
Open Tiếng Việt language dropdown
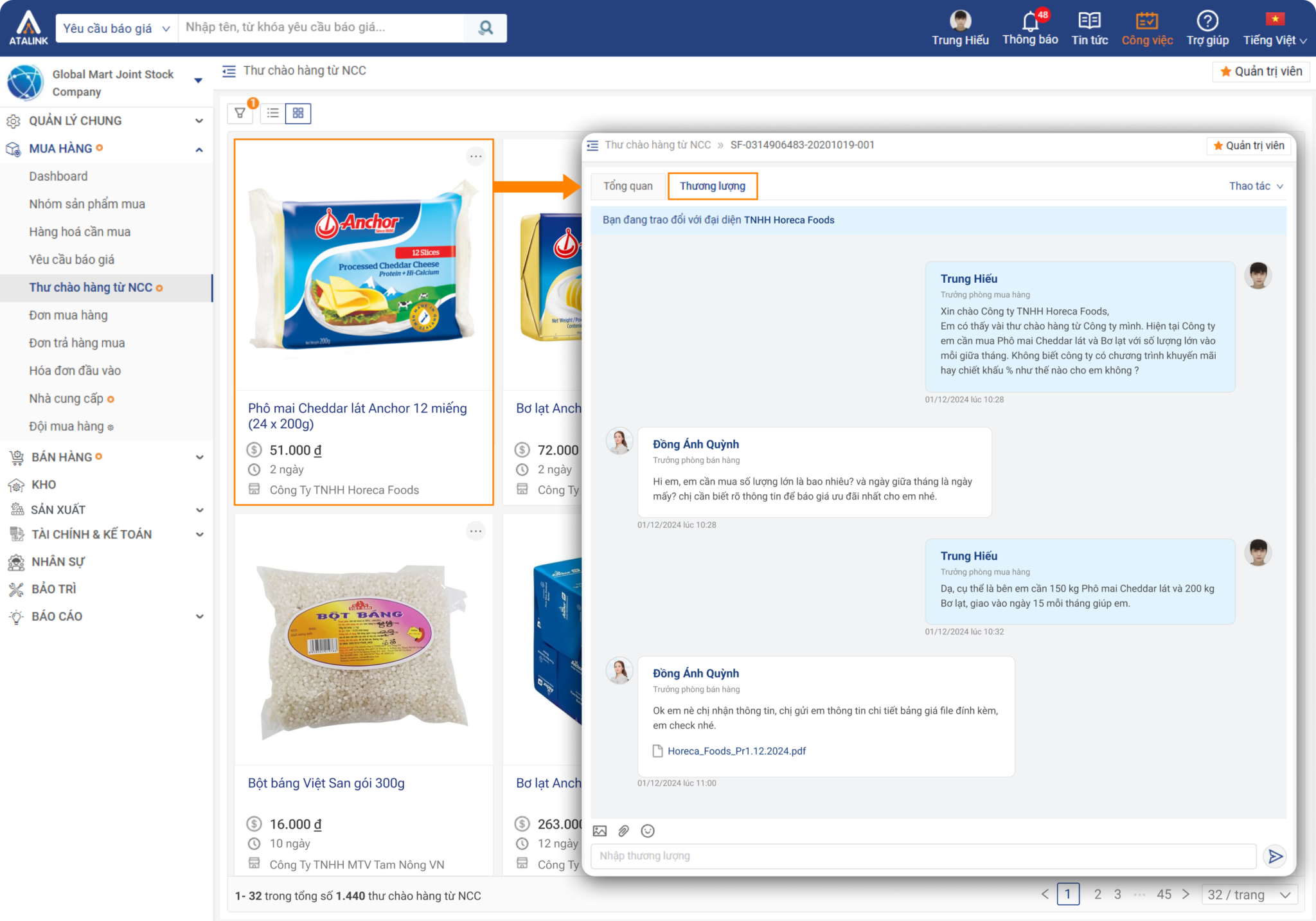click(x=1275, y=40)
